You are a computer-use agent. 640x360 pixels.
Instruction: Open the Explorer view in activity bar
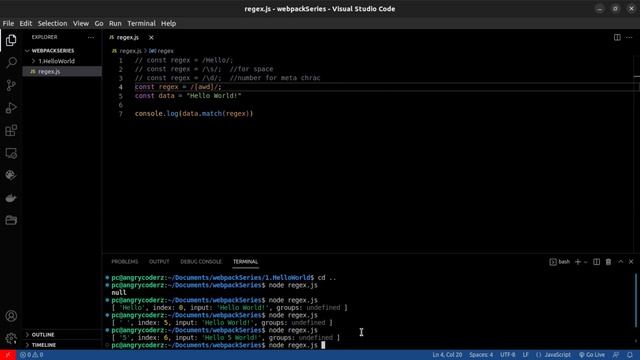11,40
